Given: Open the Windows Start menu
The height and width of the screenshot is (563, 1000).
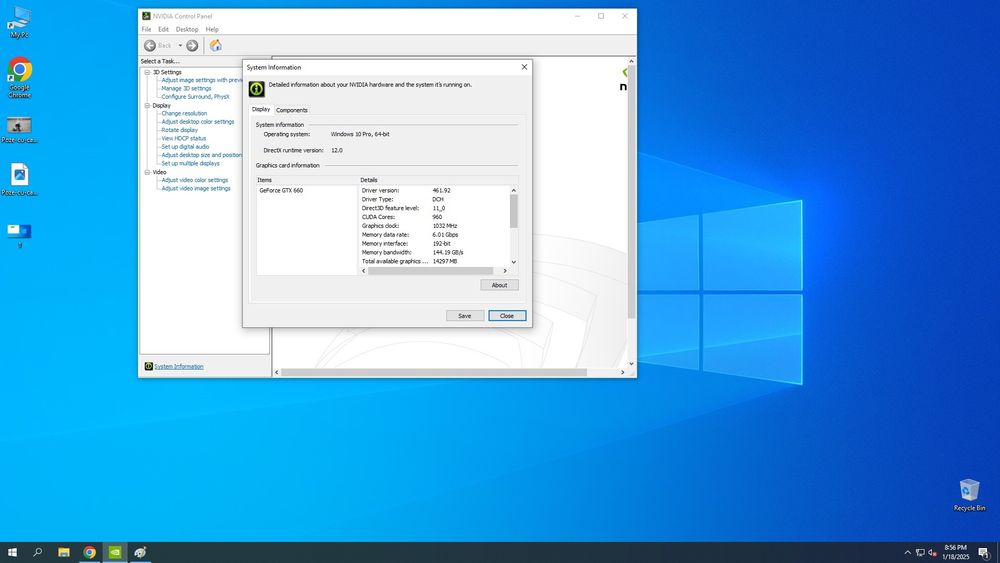Looking at the screenshot, I should point(12,552).
